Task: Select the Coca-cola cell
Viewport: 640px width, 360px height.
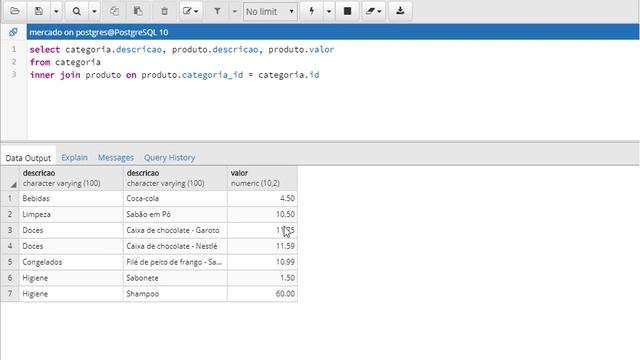Action: (x=175, y=198)
